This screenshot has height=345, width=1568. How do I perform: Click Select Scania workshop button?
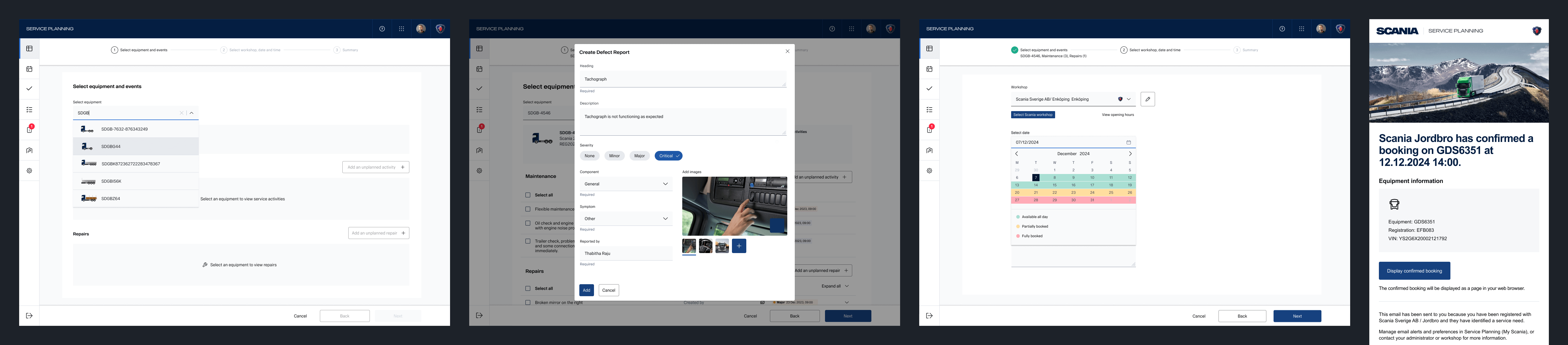point(1033,115)
